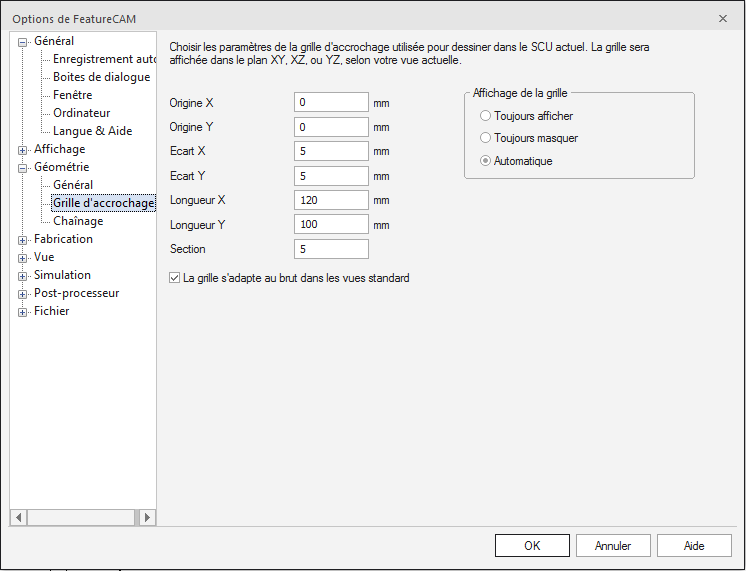Select the Simulation tree label
The width and height of the screenshot is (746, 571).
[62, 275]
